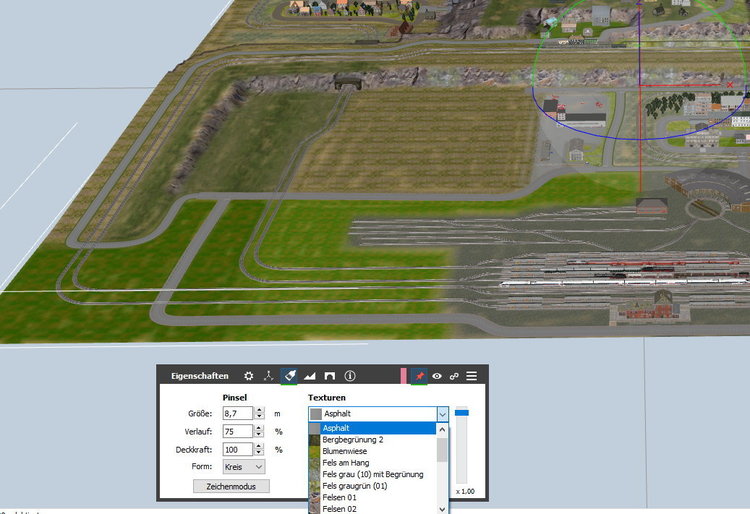Viewport: 750px width, 514px height.
Task: Toggle visibility with the eye icon
Action: pyautogui.click(x=437, y=376)
